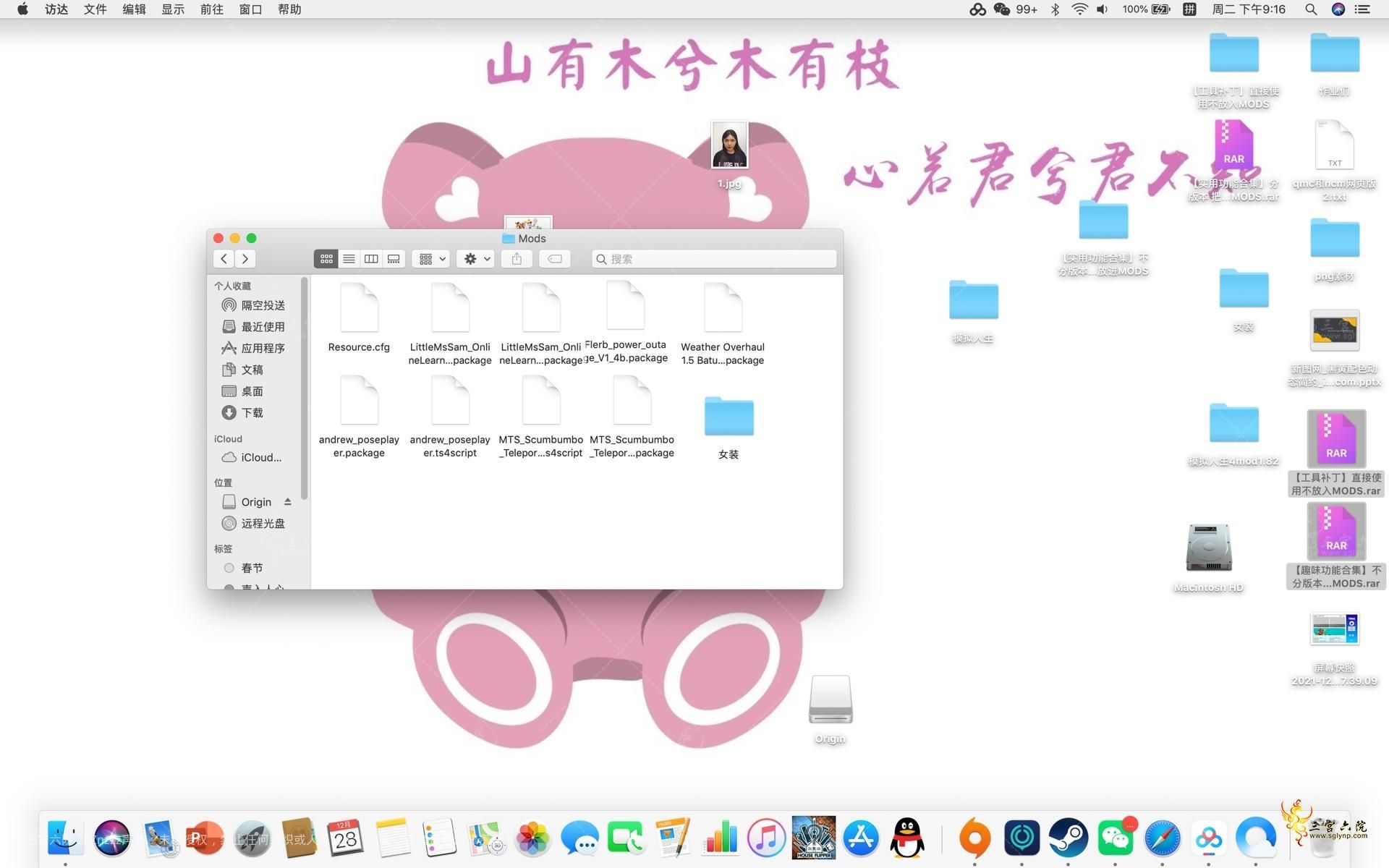Click the Finder sidebar scrollbar

click(305, 388)
